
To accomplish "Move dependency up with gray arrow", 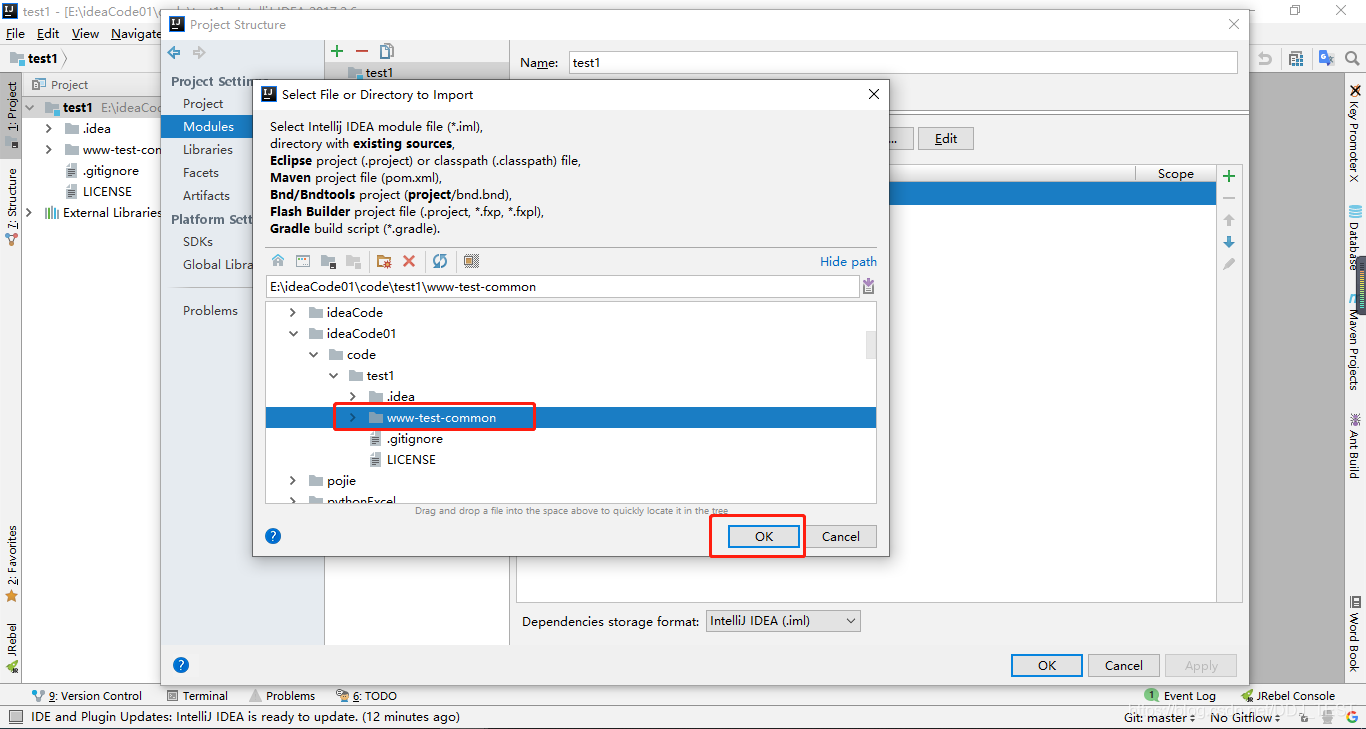I will [x=1229, y=220].
